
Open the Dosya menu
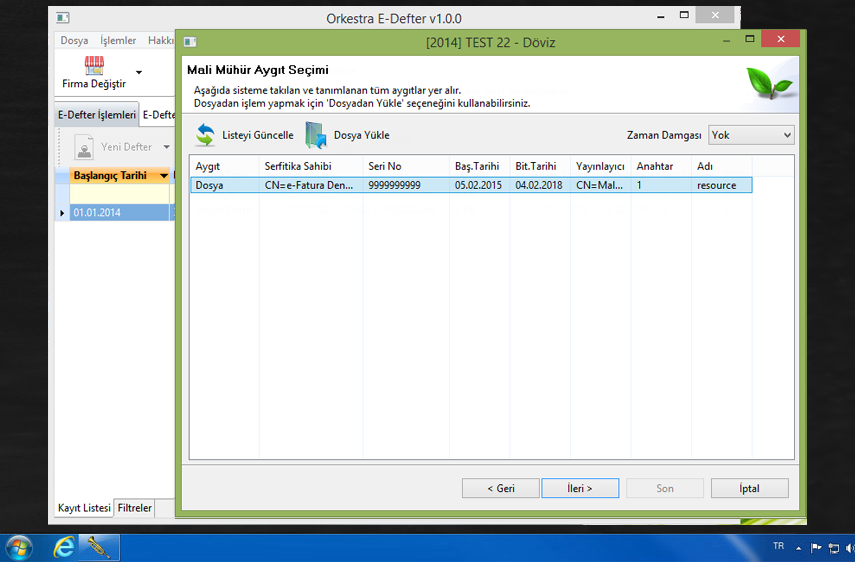pyautogui.click(x=74, y=41)
